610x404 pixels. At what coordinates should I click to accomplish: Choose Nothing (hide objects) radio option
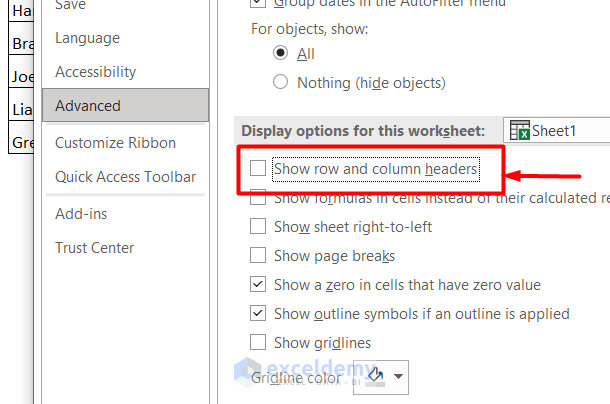click(x=281, y=83)
